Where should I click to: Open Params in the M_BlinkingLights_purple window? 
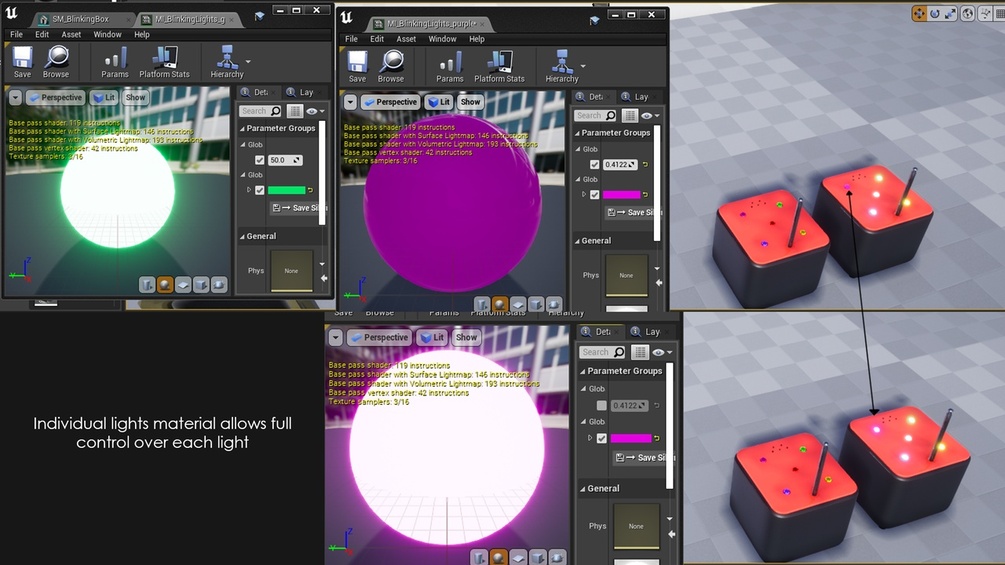[x=449, y=67]
